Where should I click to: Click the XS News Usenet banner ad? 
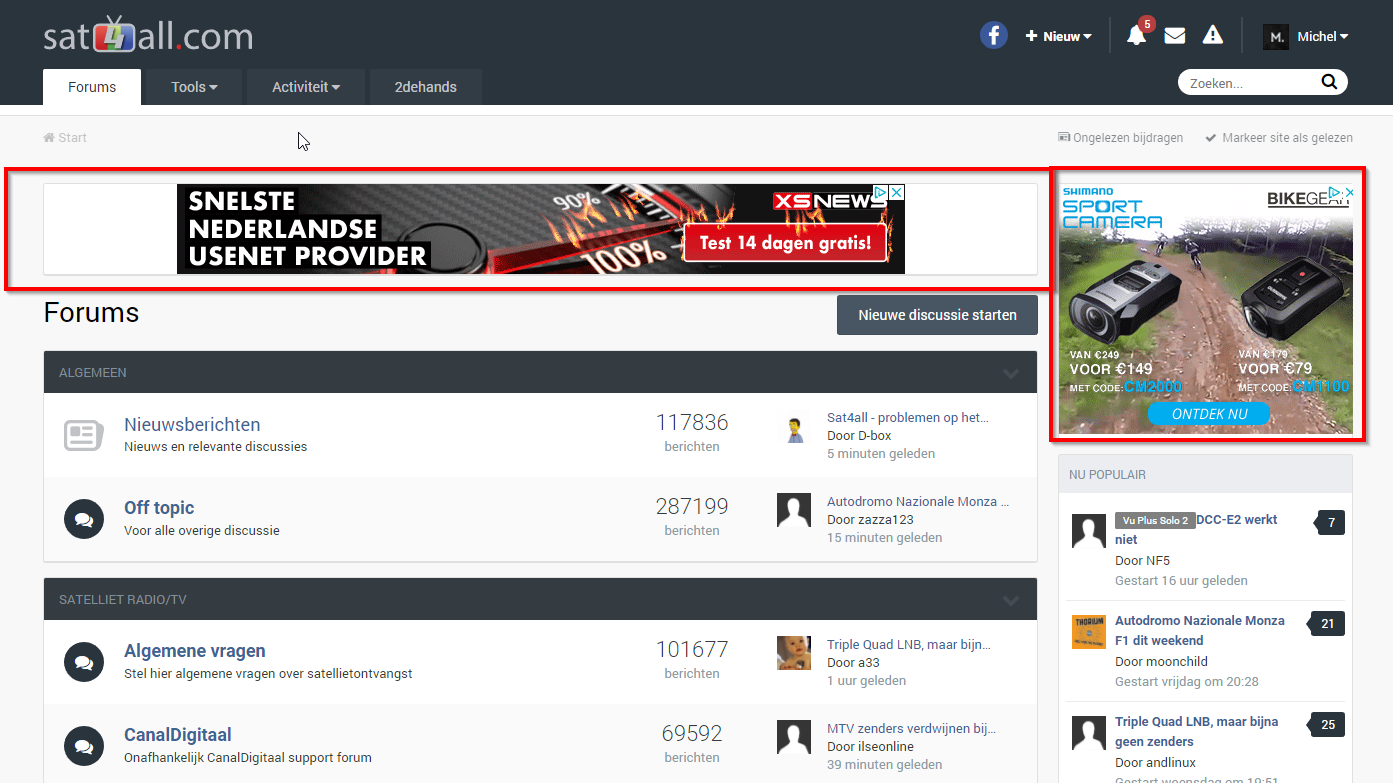tap(541, 229)
